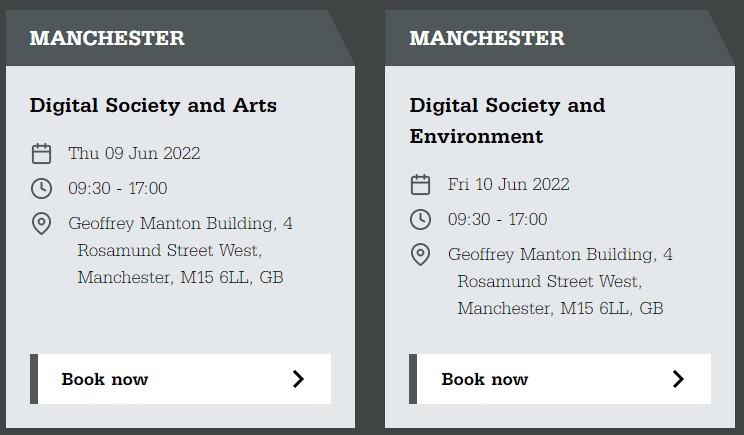Open the Digital Society and Environment title
744x435 pixels.
pyautogui.click(x=507, y=120)
